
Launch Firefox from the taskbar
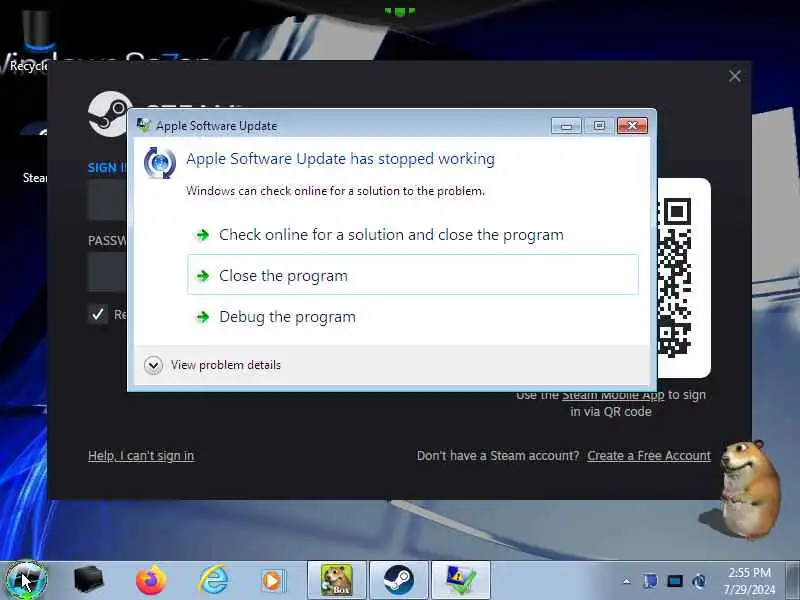151,580
